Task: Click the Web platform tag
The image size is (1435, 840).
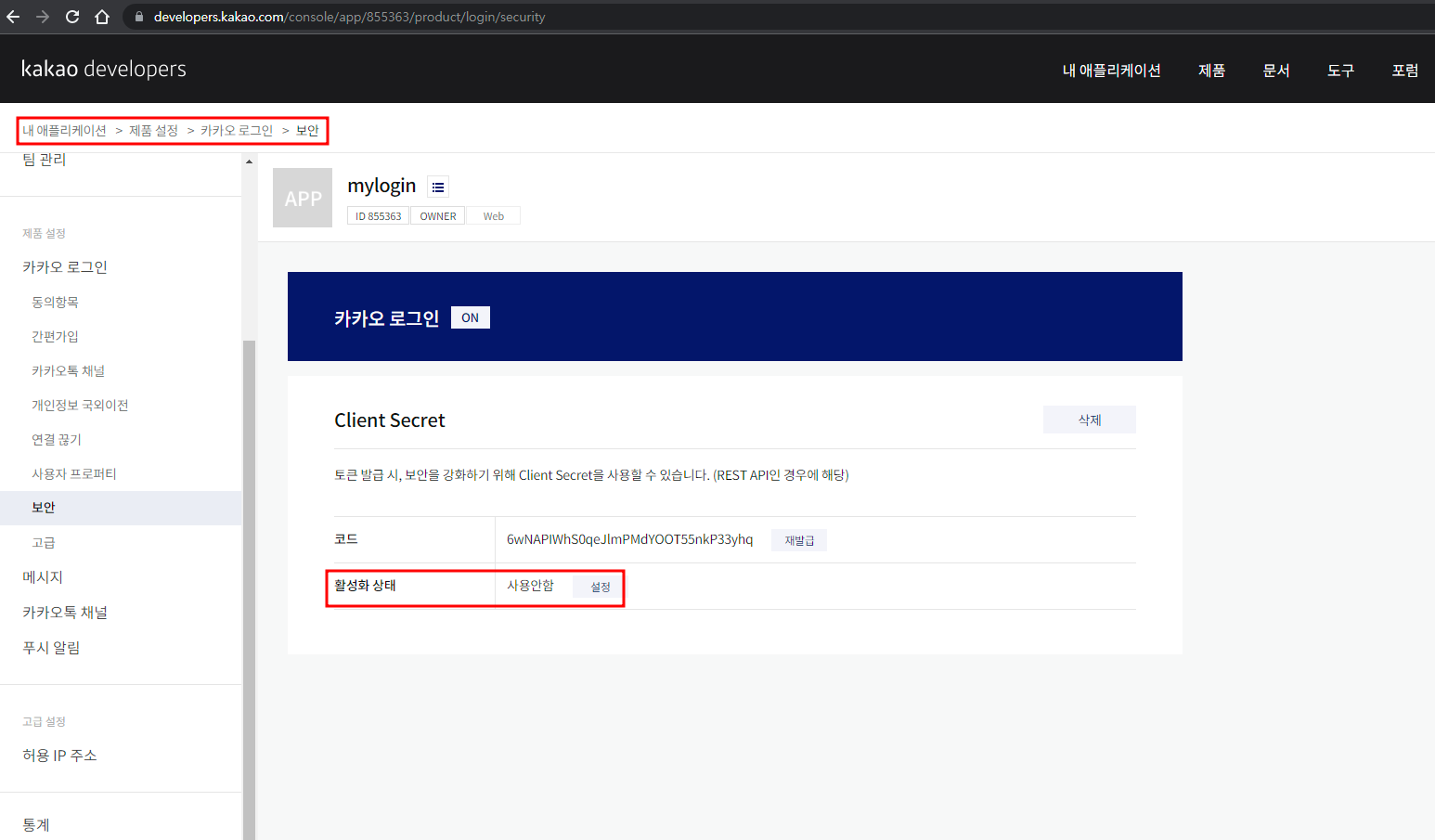Action: tap(494, 216)
